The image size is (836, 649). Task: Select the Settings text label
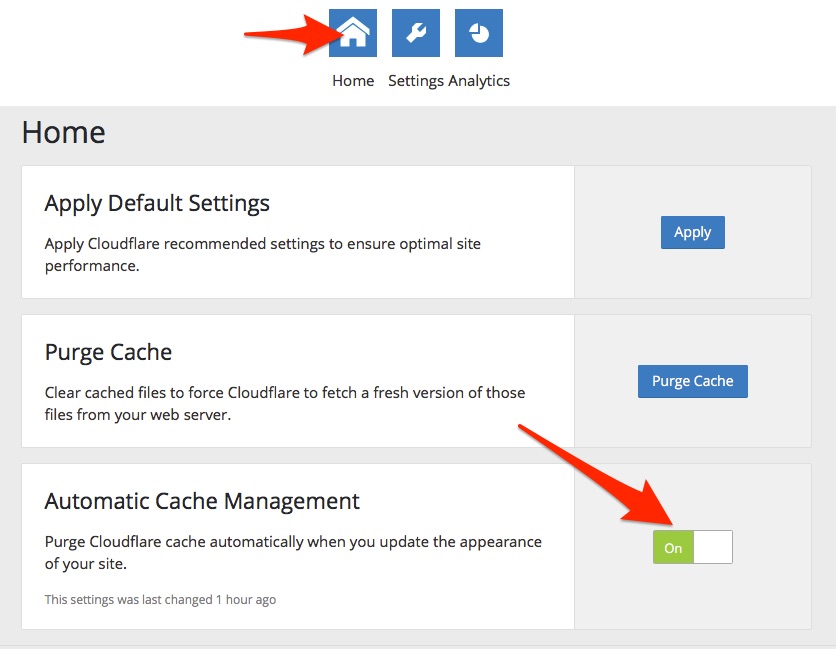pyautogui.click(x=416, y=81)
